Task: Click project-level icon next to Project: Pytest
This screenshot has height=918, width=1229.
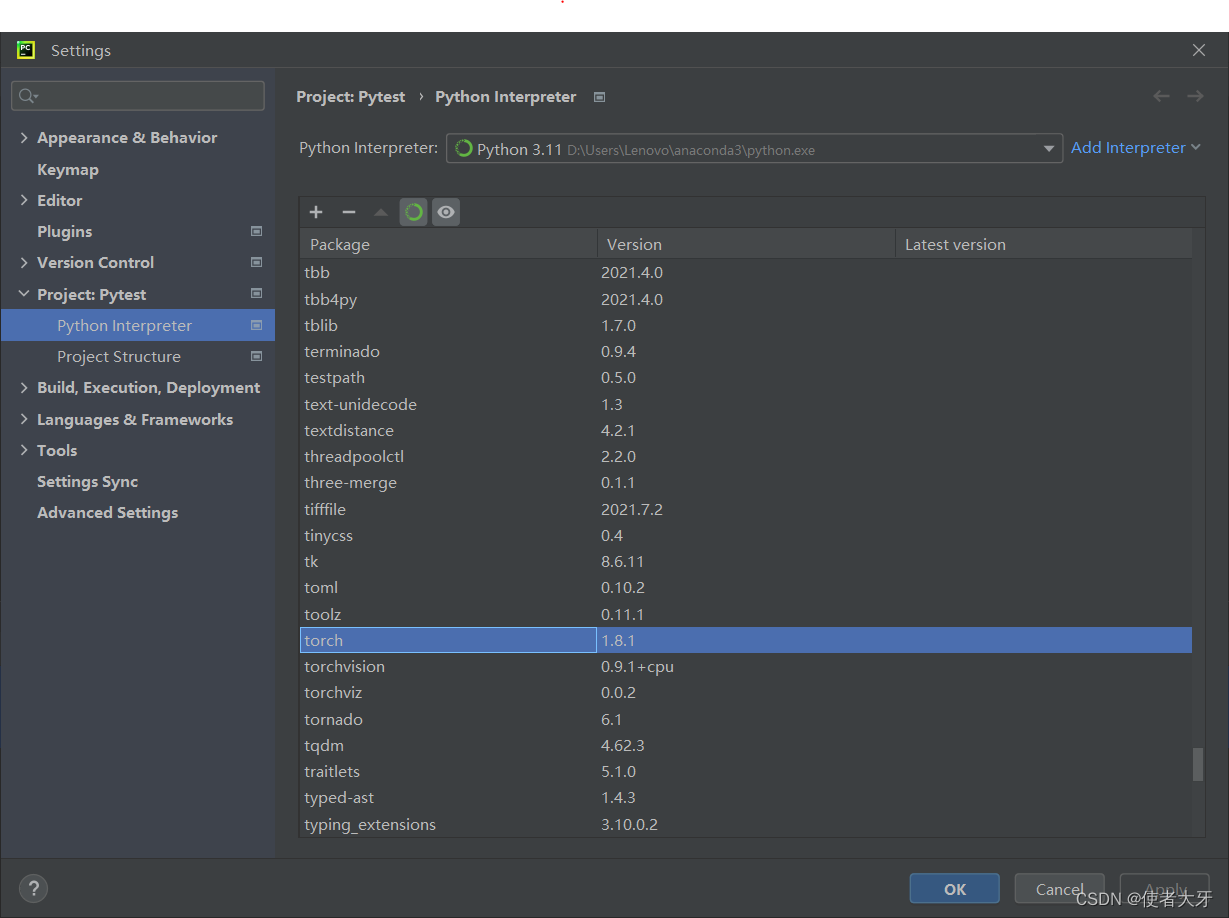Action: pos(256,294)
